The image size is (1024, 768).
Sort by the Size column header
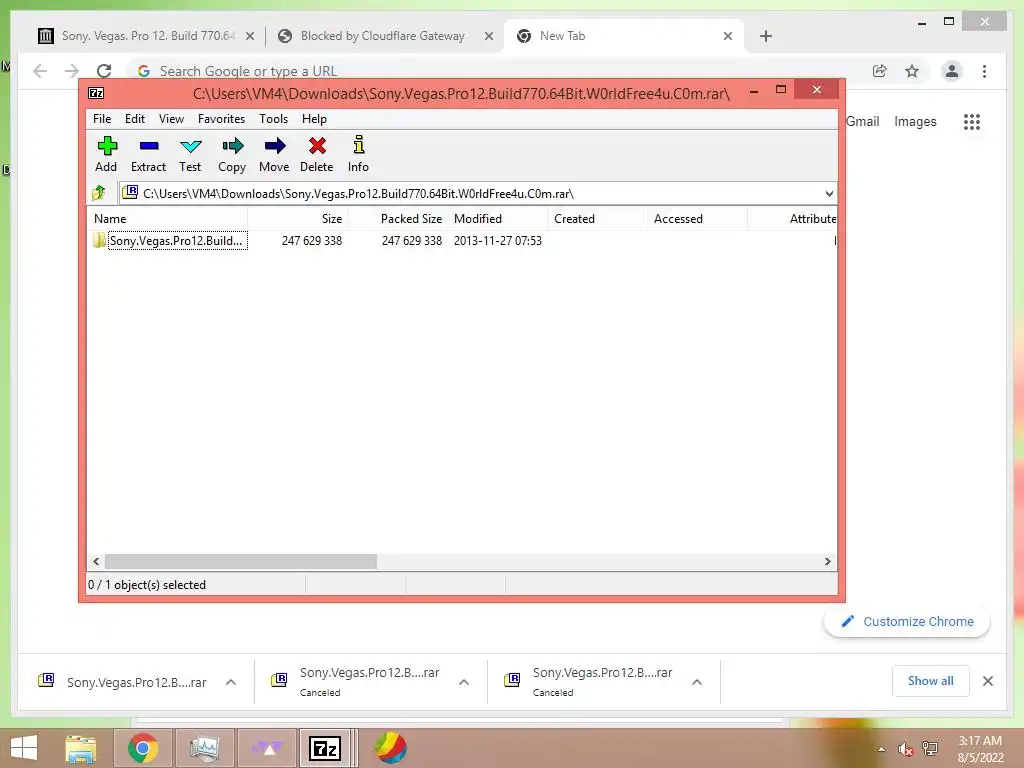pos(297,219)
